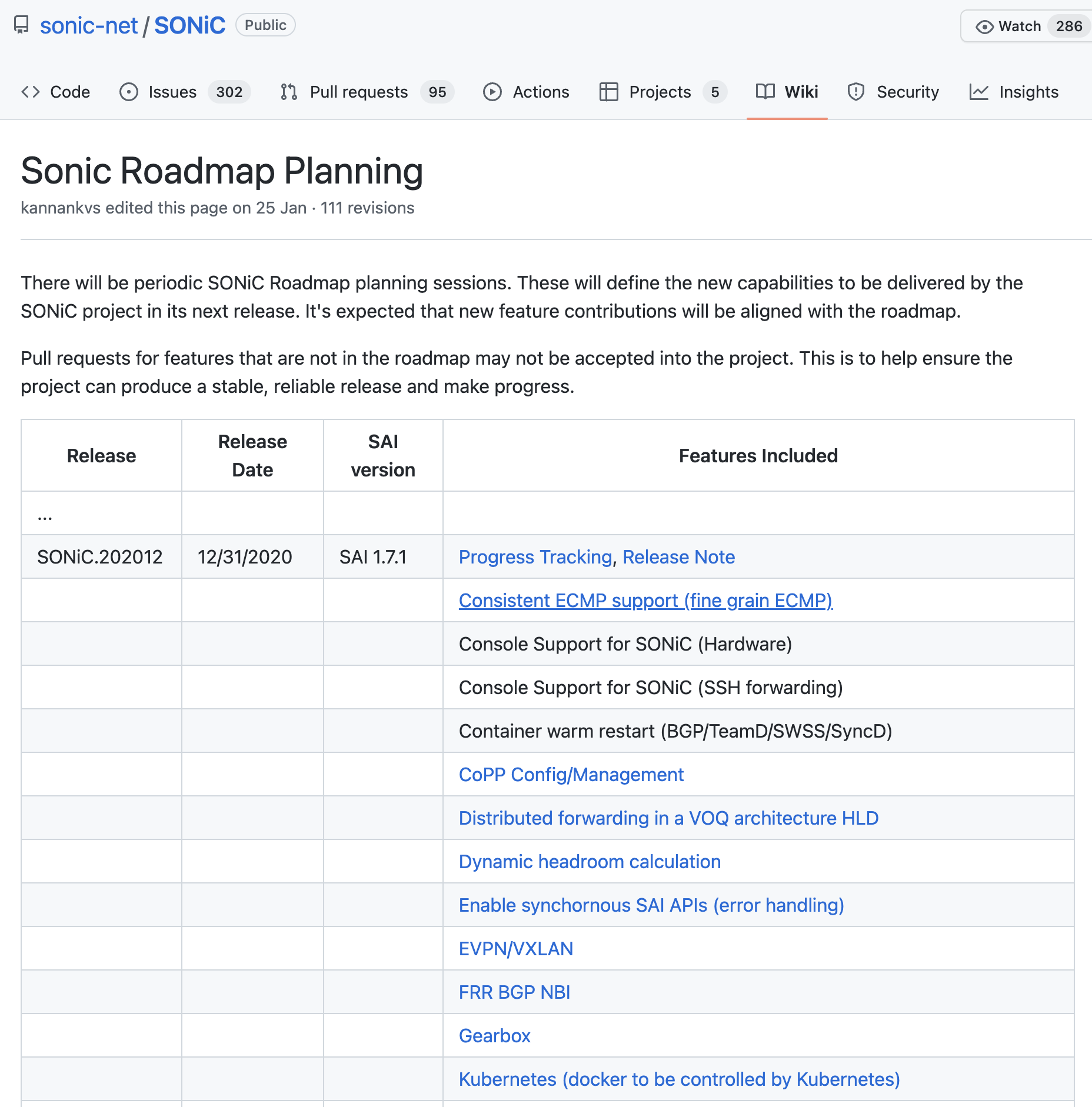Open Enable synchornous SAI APIs link
The image size is (1092, 1107).
(651, 905)
